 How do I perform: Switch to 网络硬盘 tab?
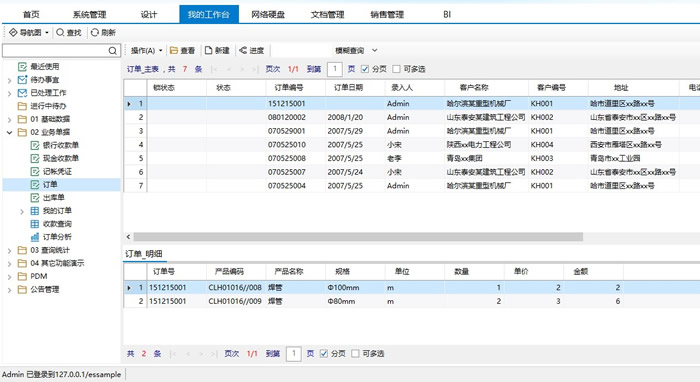click(268, 14)
